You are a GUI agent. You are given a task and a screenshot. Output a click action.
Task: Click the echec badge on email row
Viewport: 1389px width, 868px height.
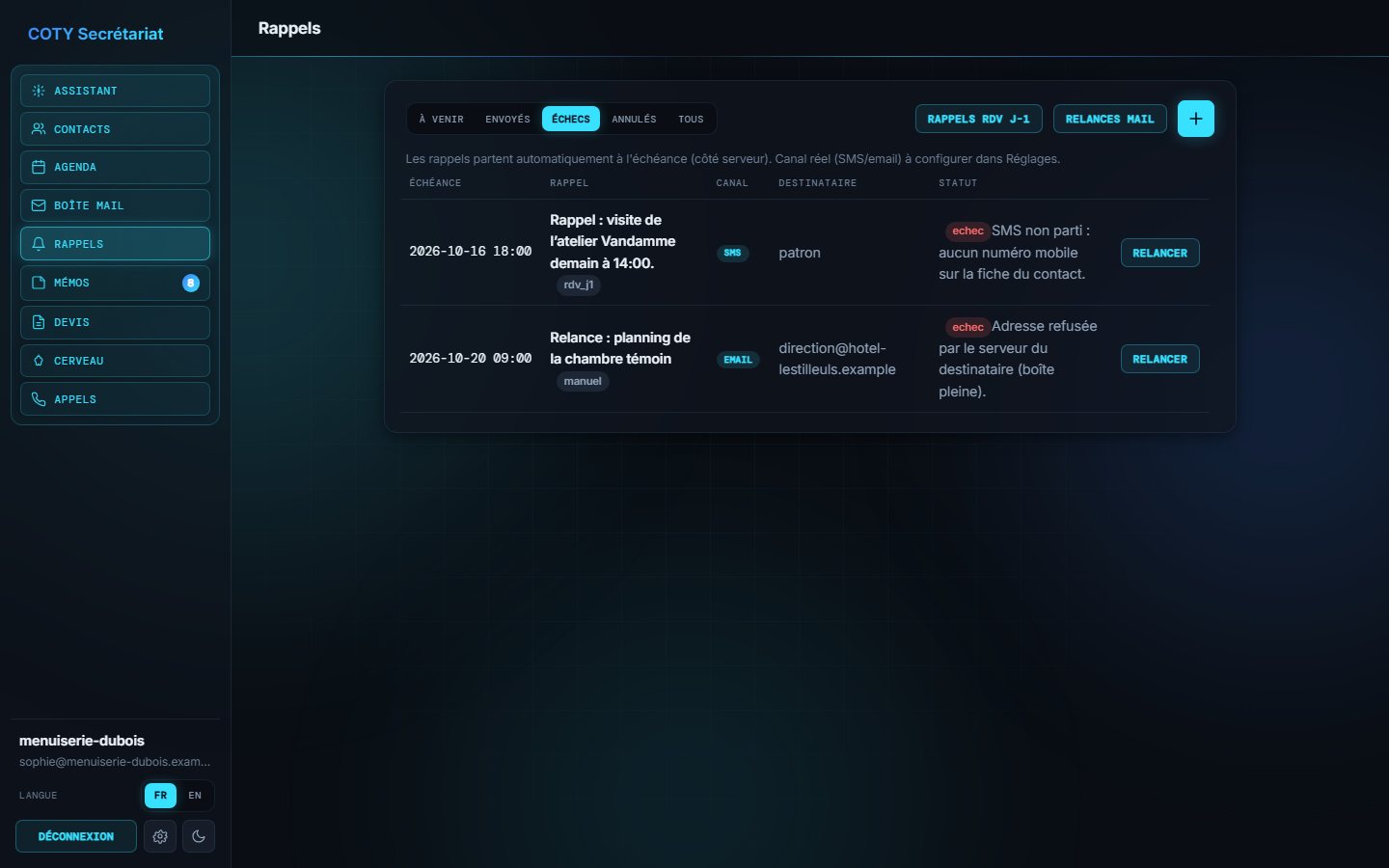(x=967, y=327)
